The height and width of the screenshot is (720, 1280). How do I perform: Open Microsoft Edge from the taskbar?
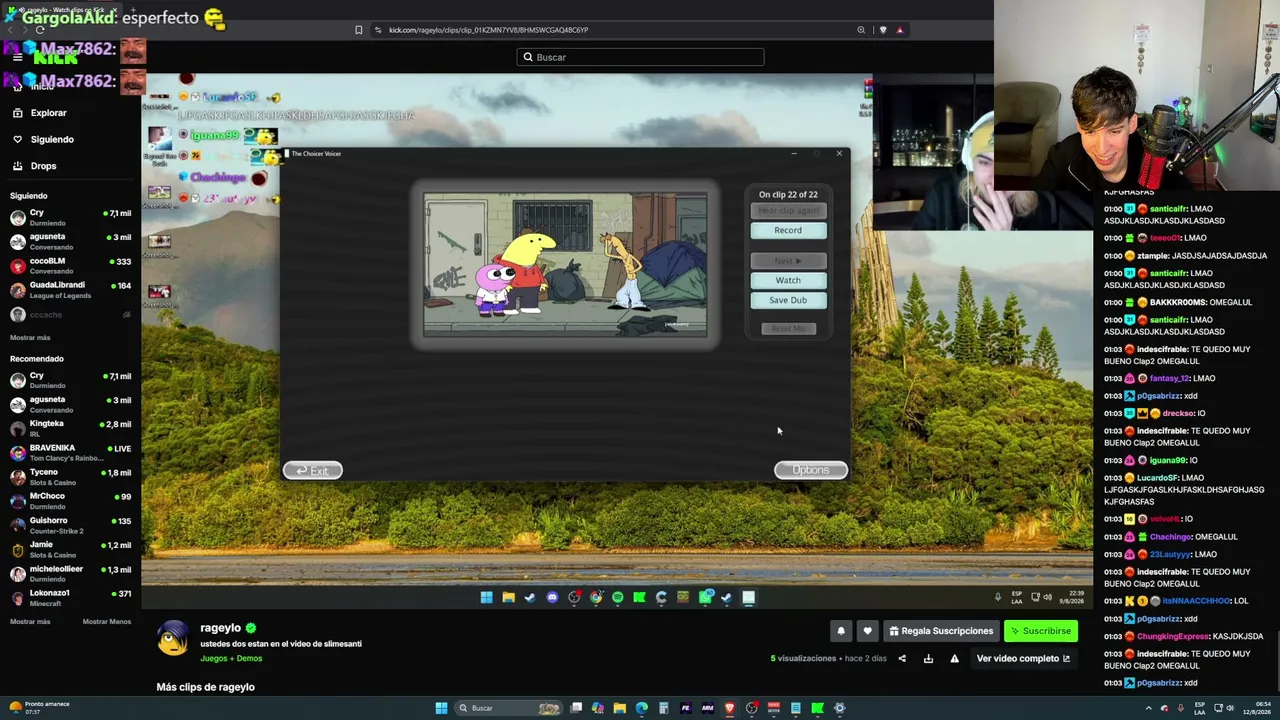tap(642, 708)
